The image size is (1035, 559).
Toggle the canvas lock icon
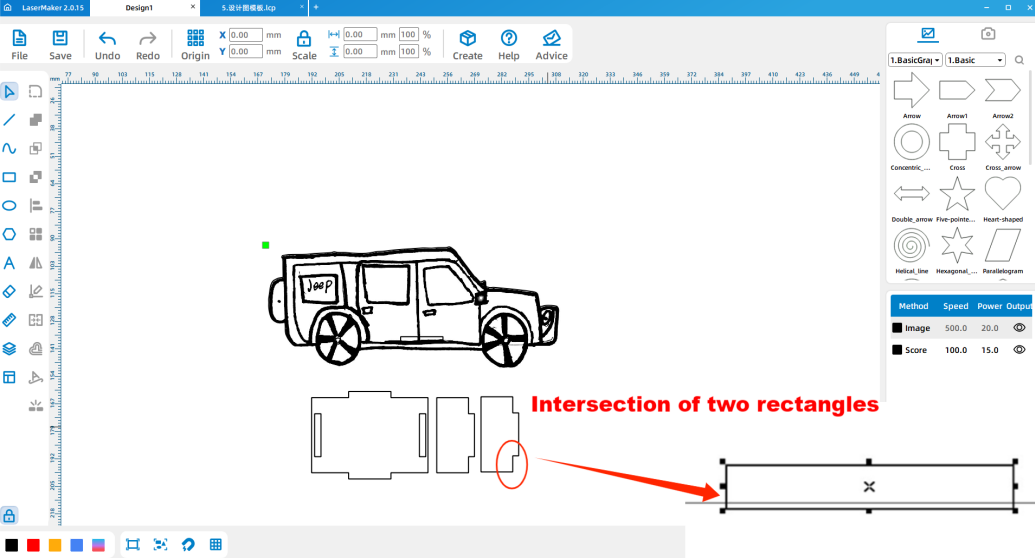pos(9,515)
